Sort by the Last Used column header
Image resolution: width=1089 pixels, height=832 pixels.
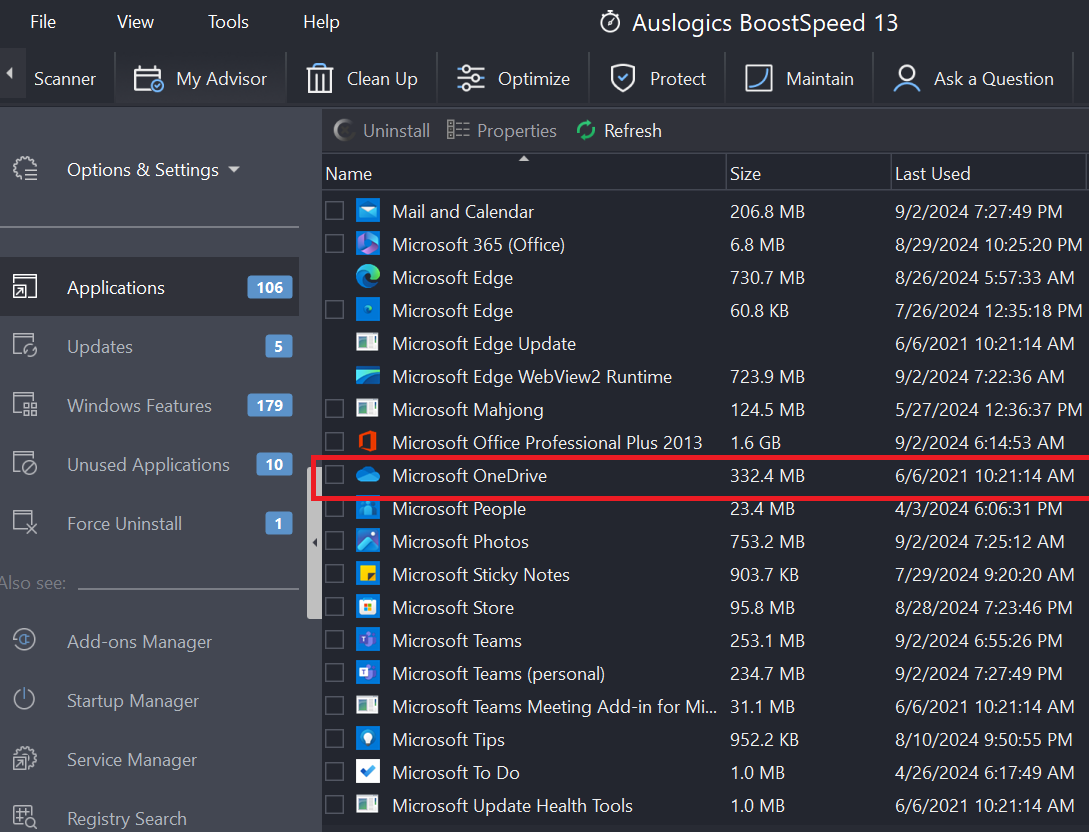(989, 174)
